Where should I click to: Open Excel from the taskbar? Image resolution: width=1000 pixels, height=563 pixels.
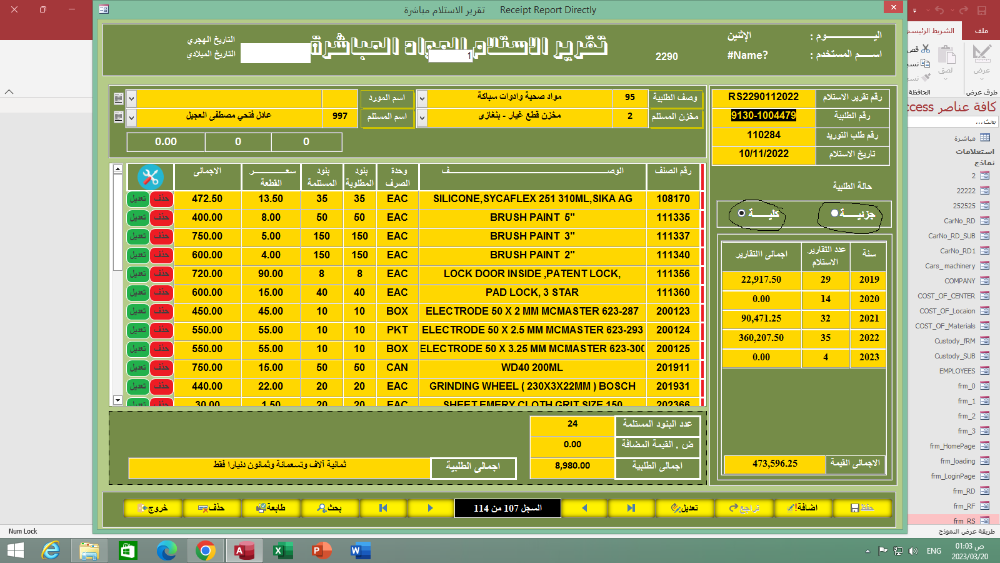click(x=283, y=550)
